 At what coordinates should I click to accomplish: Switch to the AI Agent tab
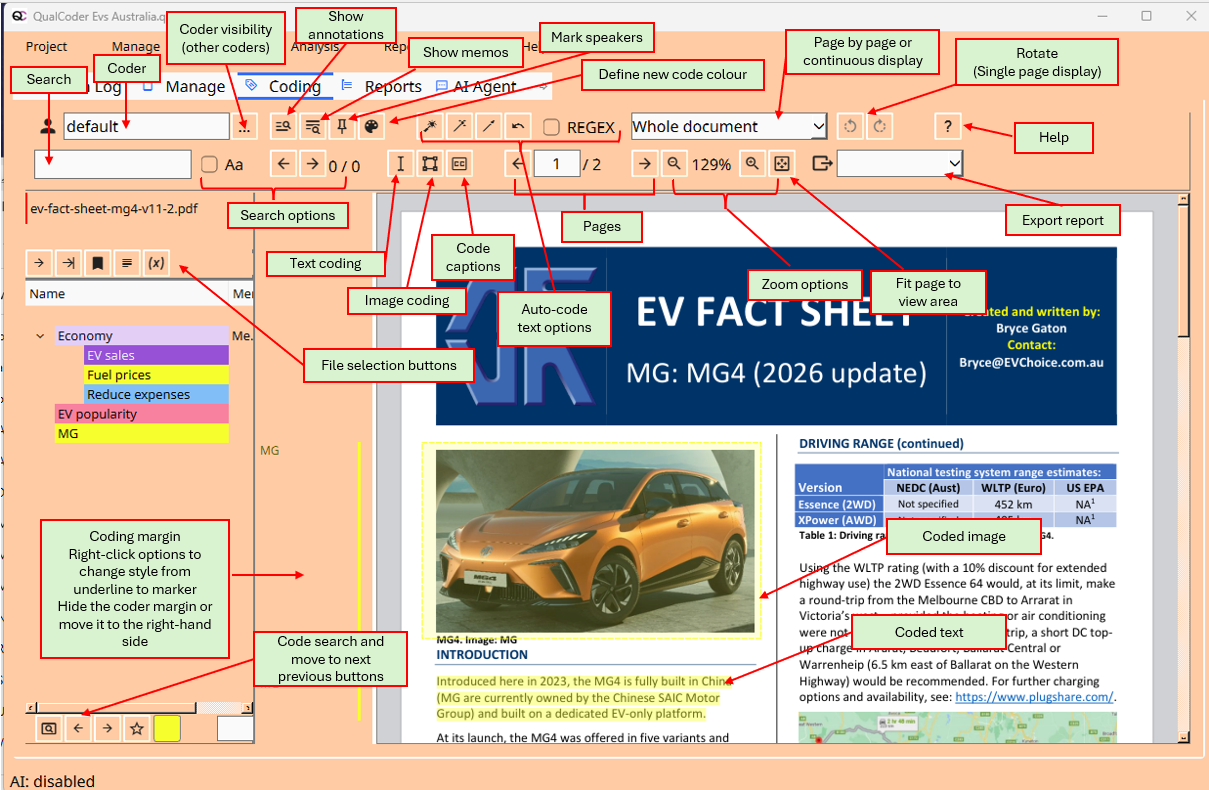pyautogui.click(x=476, y=87)
